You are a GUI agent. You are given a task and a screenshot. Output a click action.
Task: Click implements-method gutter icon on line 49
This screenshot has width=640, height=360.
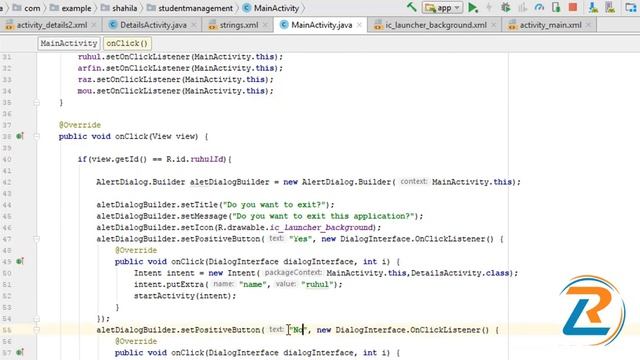(x=20, y=261)
